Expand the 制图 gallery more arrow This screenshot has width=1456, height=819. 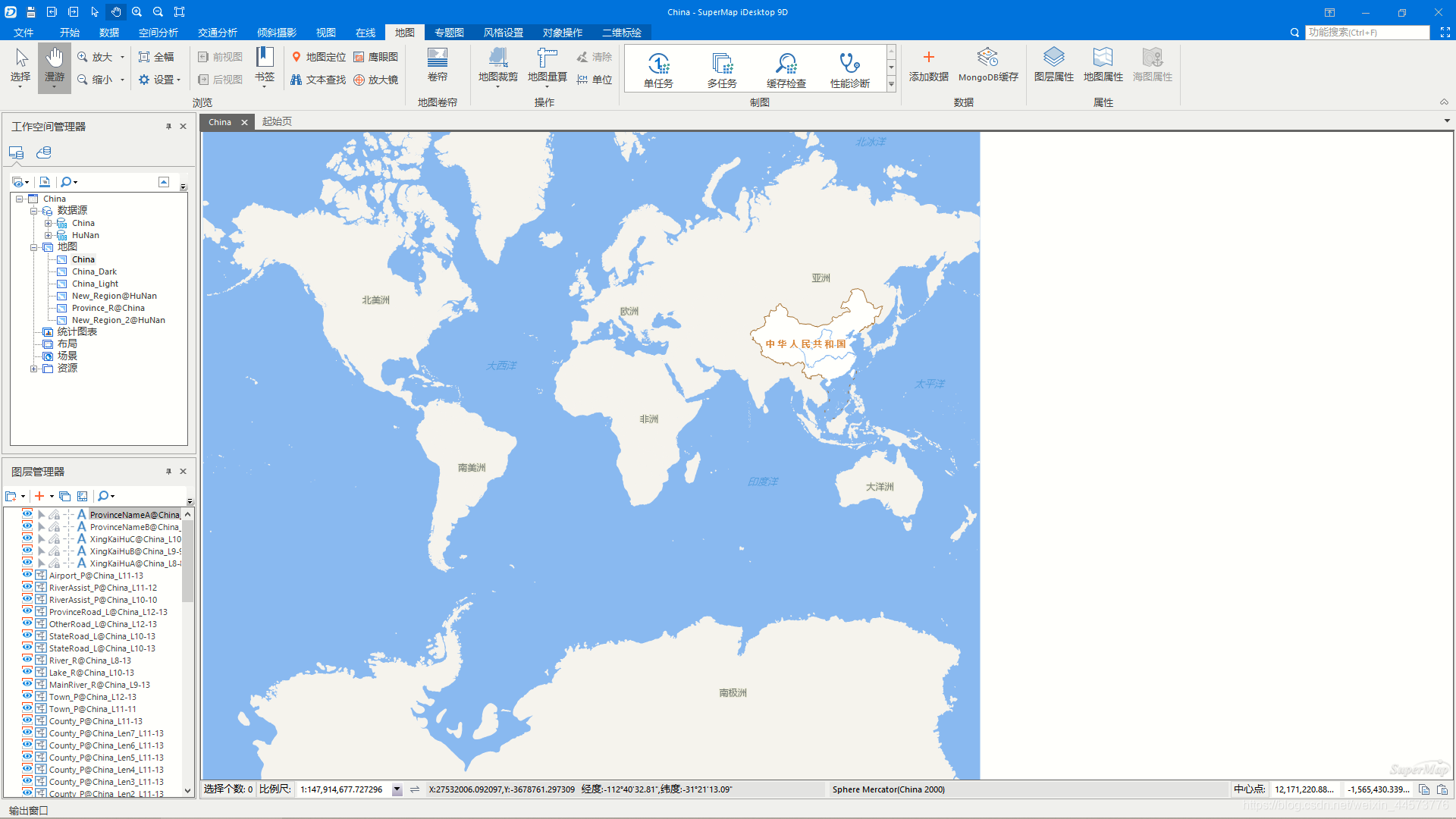coord(892,85)
